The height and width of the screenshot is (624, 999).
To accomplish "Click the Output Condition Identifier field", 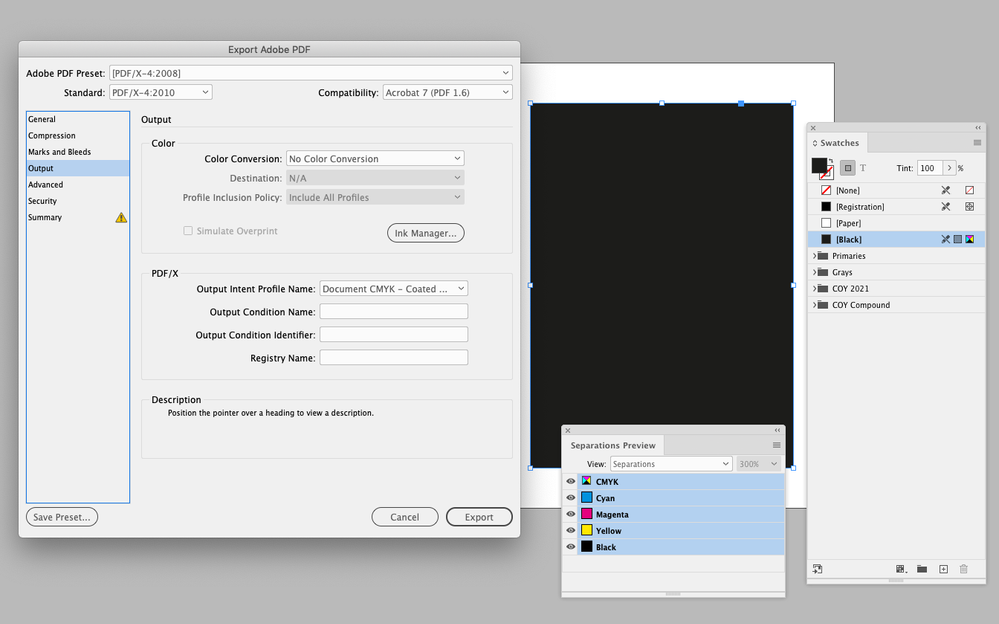I will [394, 335].
